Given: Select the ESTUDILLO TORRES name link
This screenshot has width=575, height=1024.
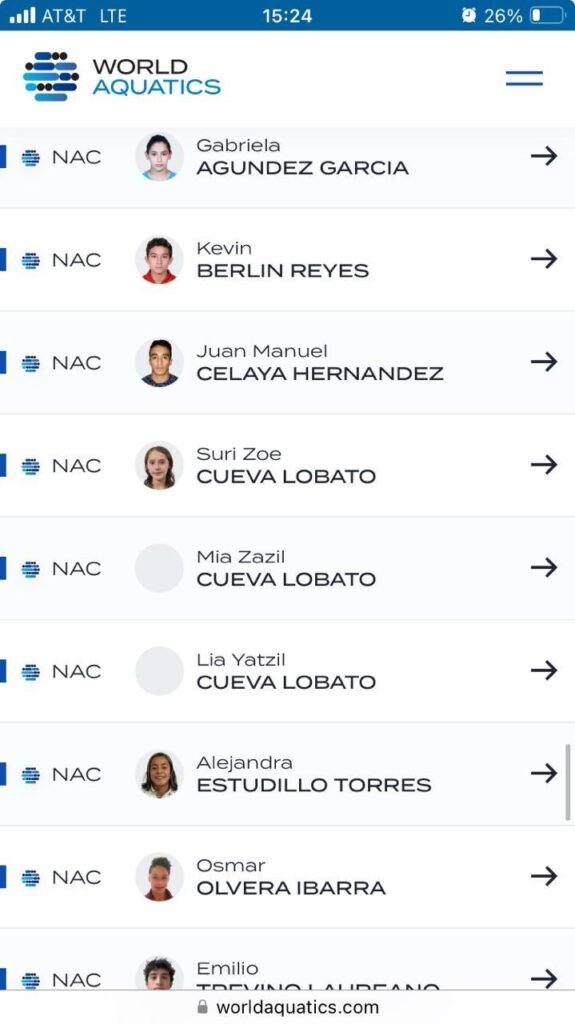Looking at the screenshot, I should pyautogui.click(x=314, y=785).
